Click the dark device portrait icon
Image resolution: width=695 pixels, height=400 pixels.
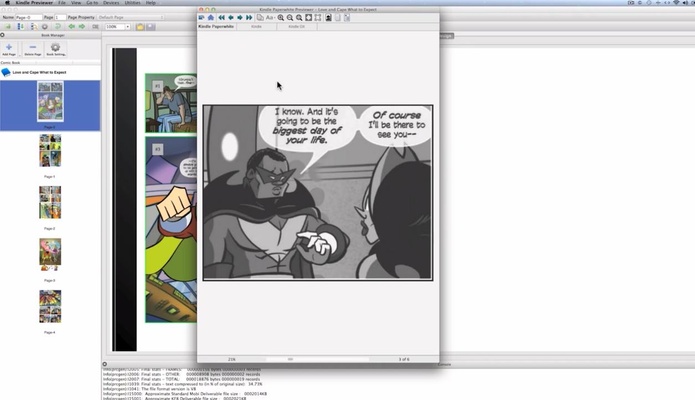pos(328,18)
